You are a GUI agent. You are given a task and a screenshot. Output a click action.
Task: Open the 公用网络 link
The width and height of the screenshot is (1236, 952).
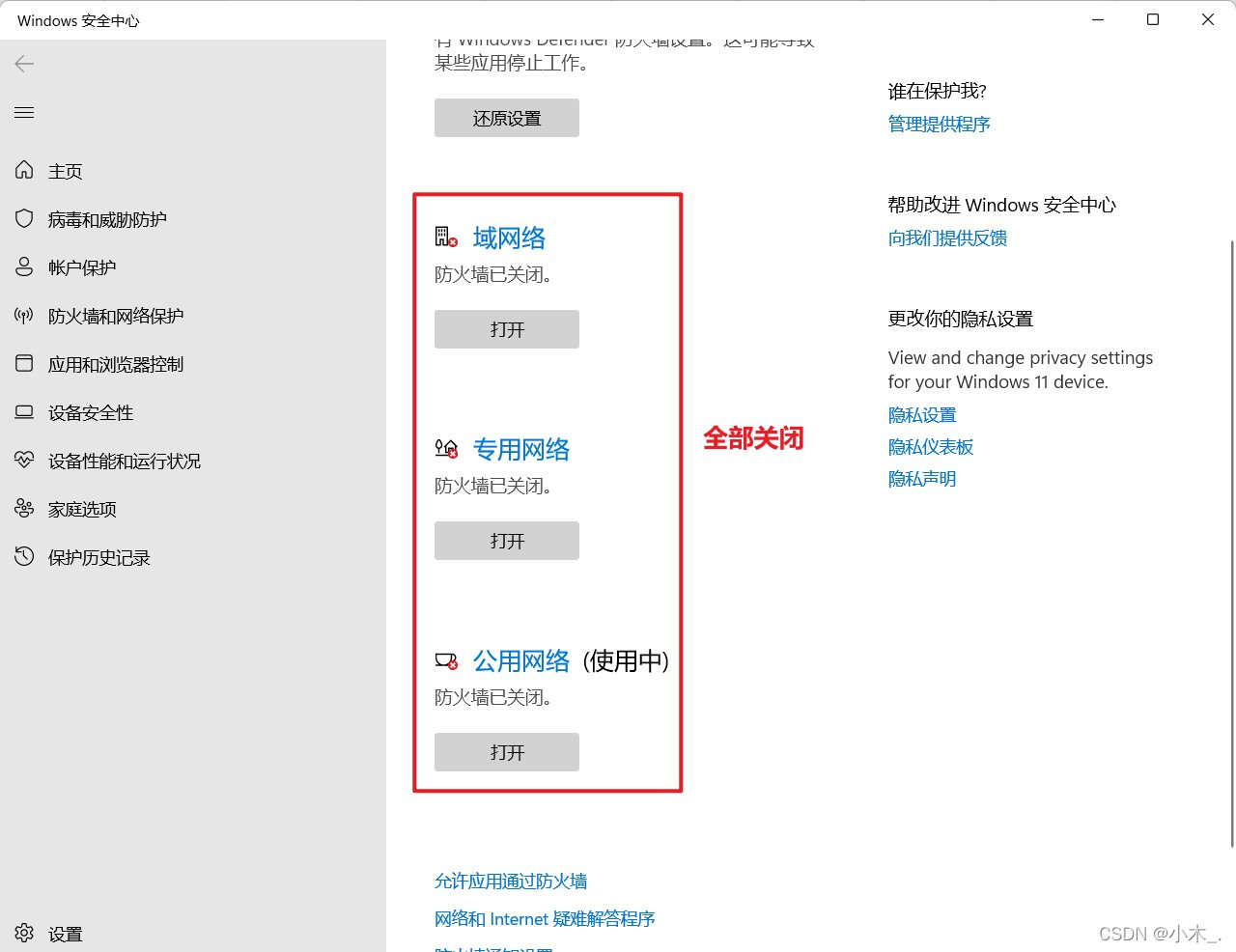click(521, 661)
